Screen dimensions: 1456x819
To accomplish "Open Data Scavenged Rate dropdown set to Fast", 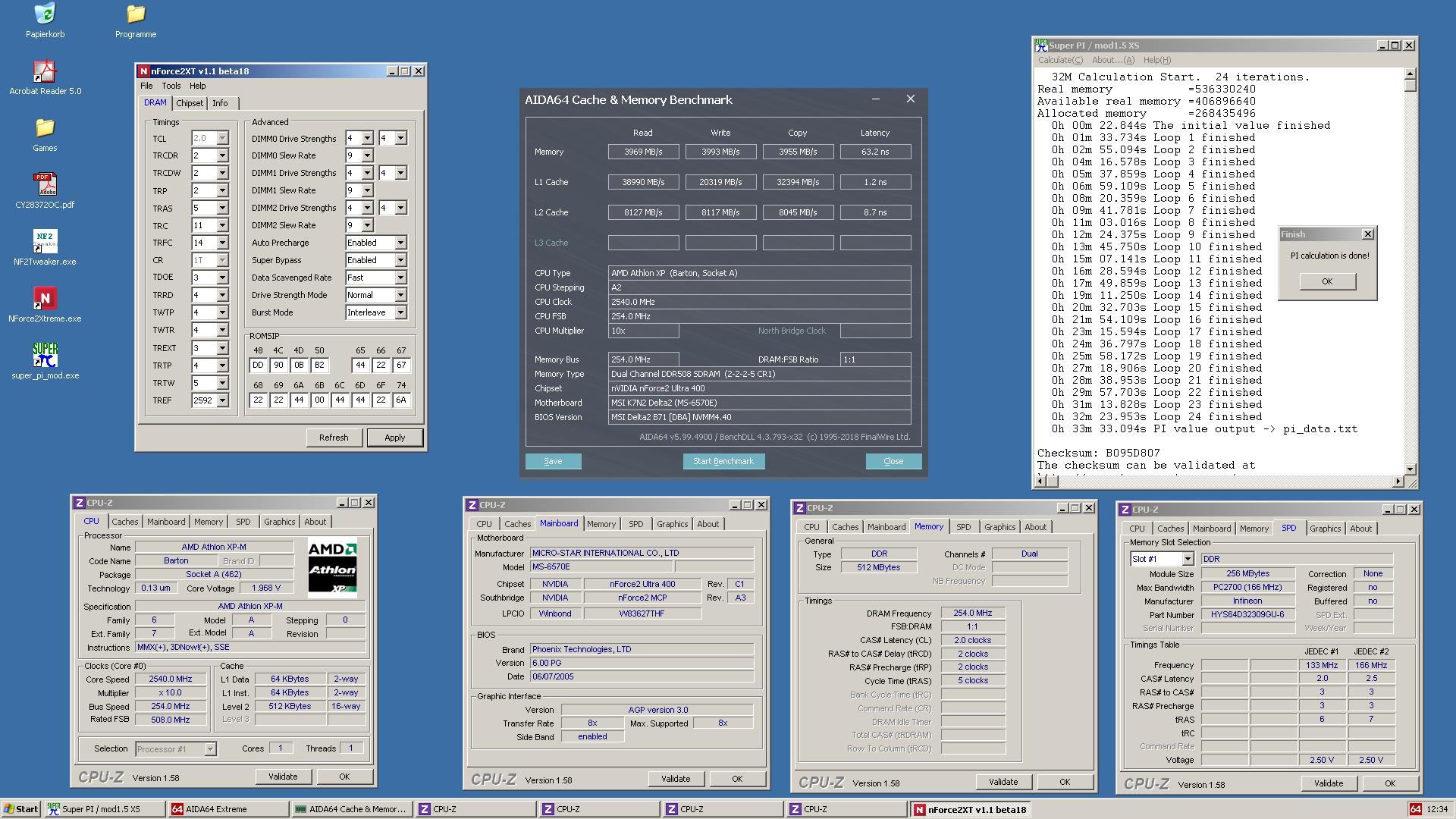I will (400, 278).
